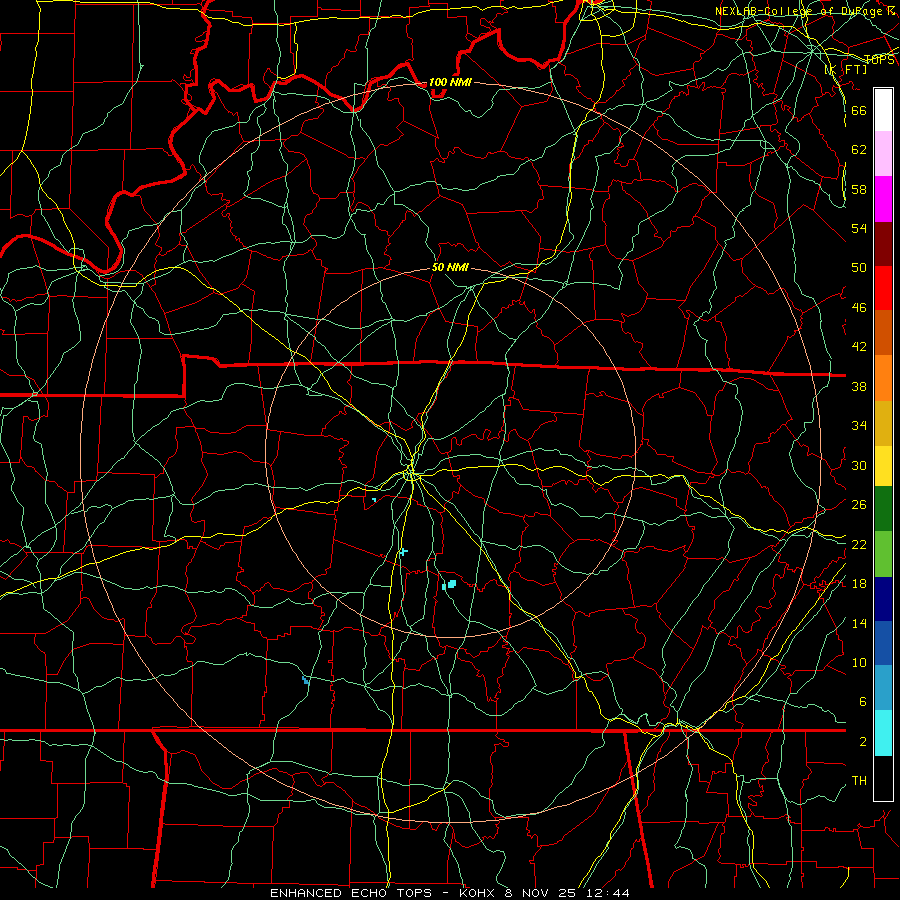Click the white swatch in the tops legend
The height and width of the screenshot is (900, 900).
coord(883,110)
